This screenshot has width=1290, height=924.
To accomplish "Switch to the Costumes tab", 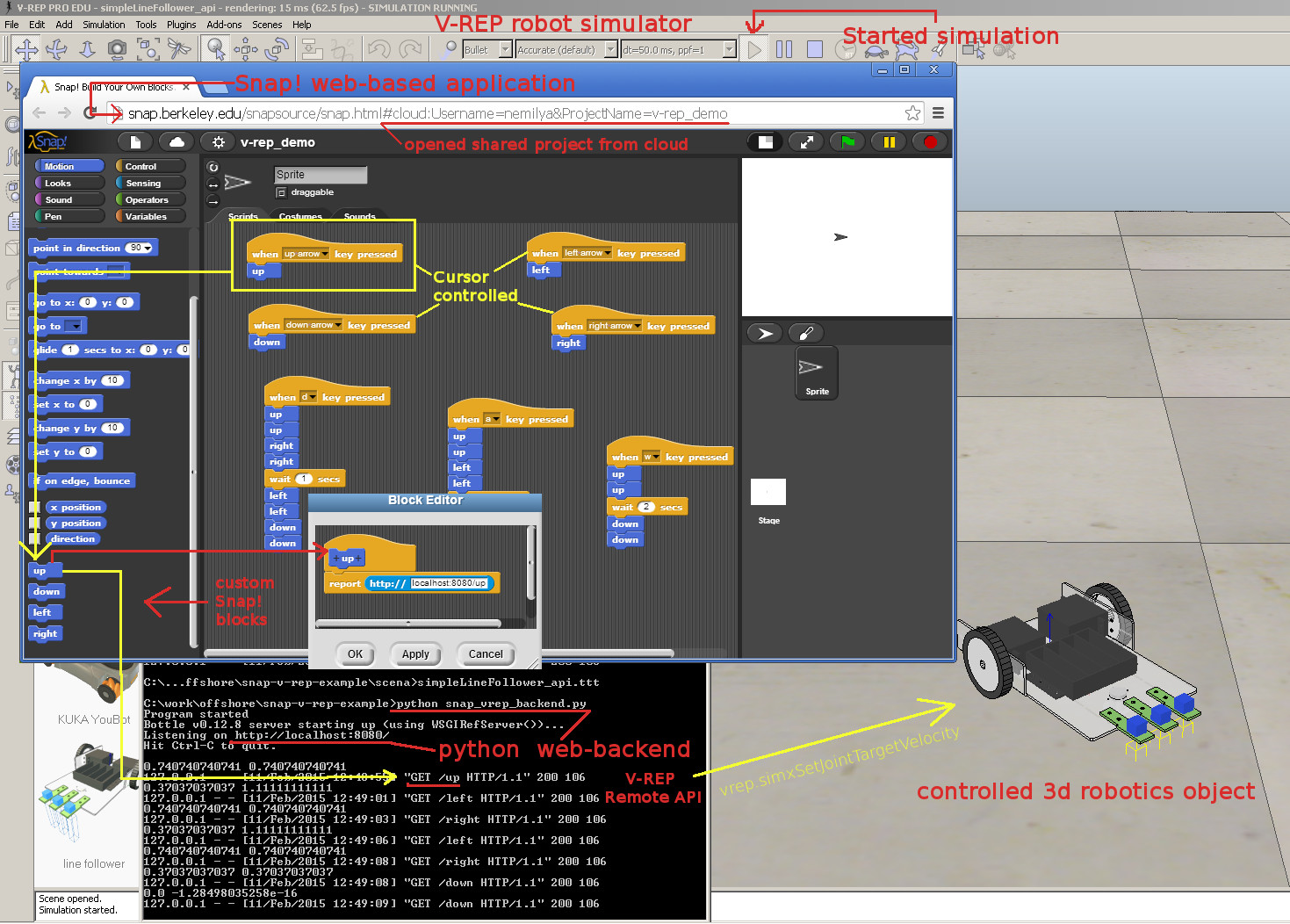I will pos(300,216).
